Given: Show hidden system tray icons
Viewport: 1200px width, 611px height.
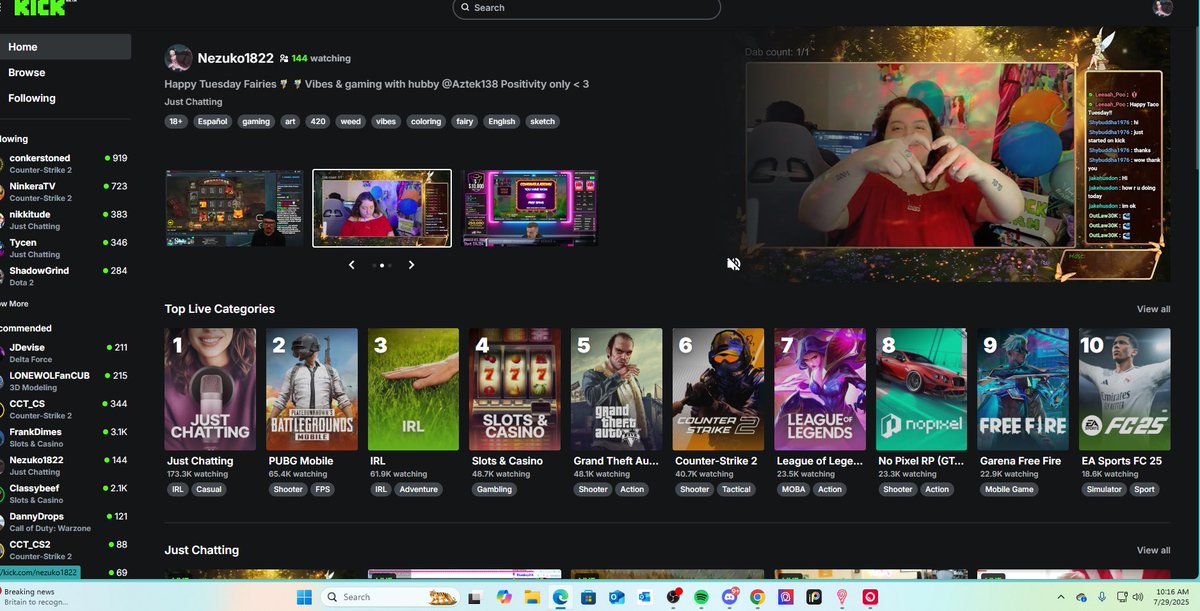Looking at the screenshot, I should pyautogui.click(x=1061, y=597).
